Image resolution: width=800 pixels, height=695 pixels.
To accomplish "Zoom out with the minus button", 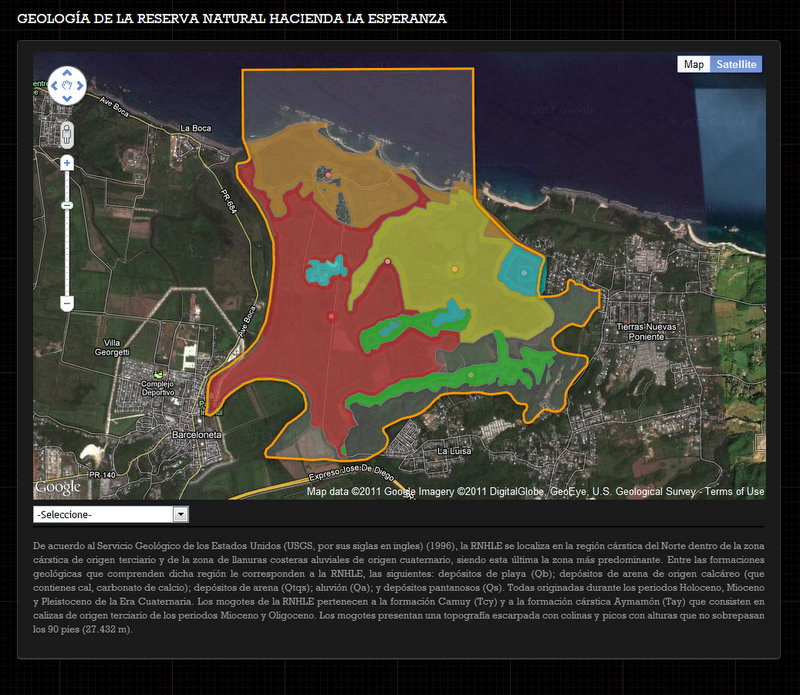I will [67, 302].
